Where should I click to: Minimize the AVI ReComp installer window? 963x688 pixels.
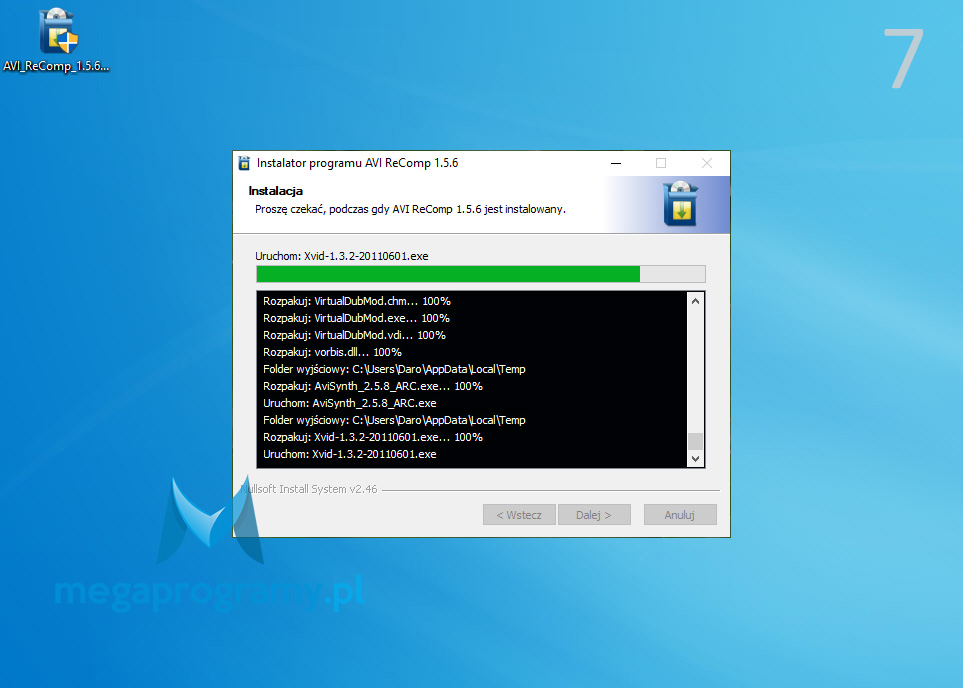point(615,163)
